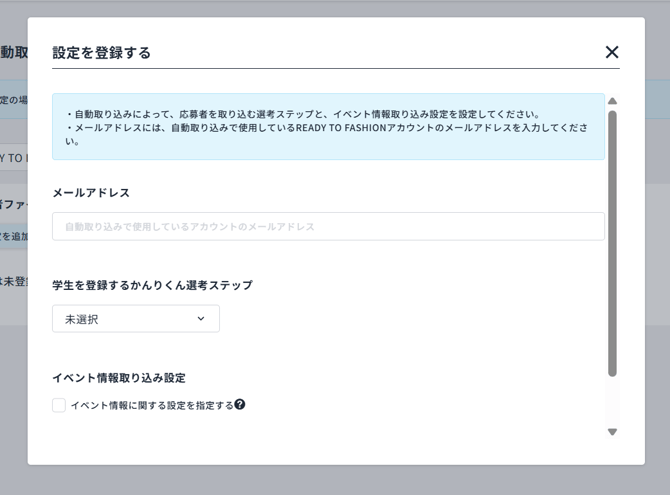Click the イベント情報に関する設定を指定する label text
Image resolution: width=670 pixels, height=495 pixels.
(151, 405)
